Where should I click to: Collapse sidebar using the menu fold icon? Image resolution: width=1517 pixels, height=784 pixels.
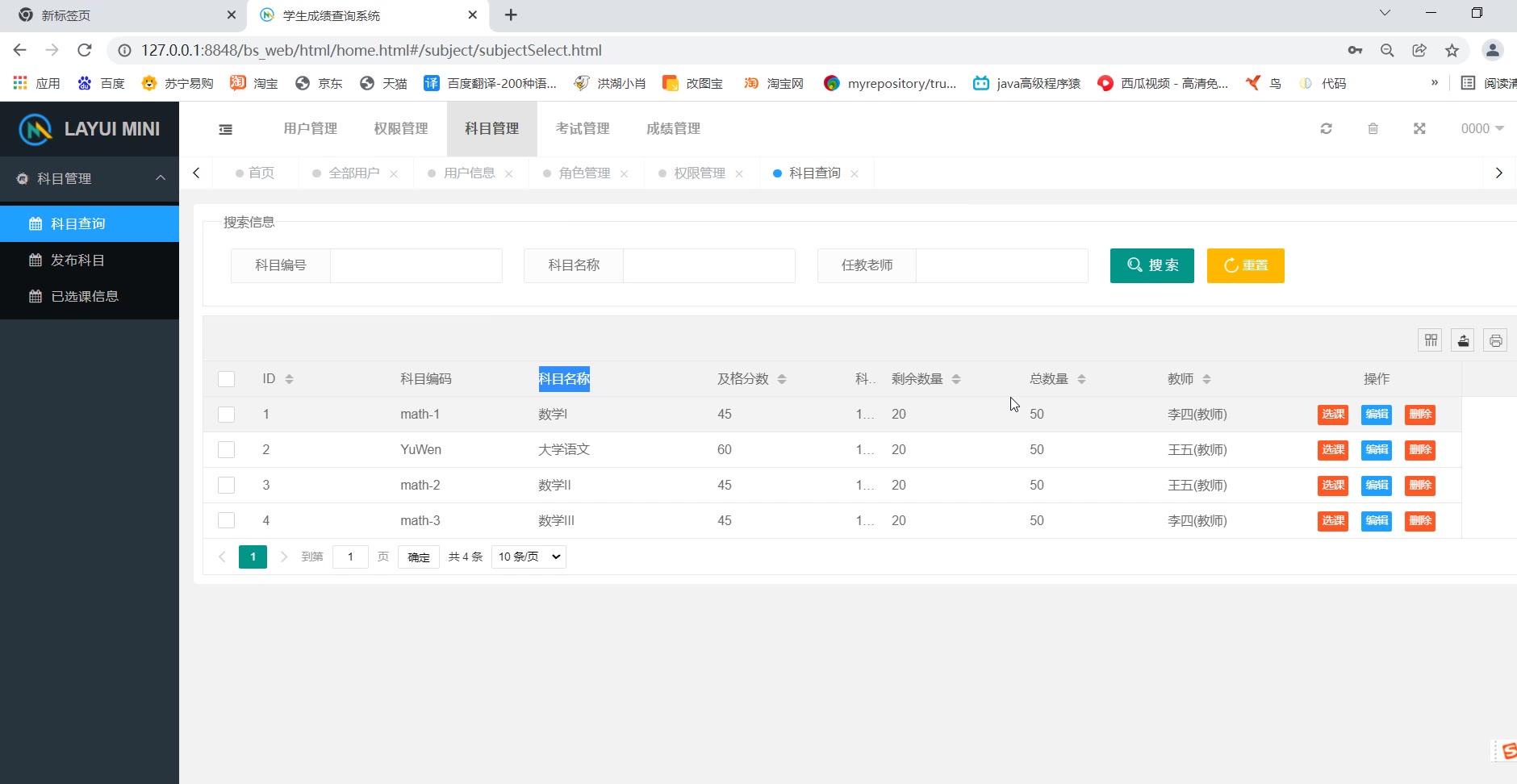226,129
